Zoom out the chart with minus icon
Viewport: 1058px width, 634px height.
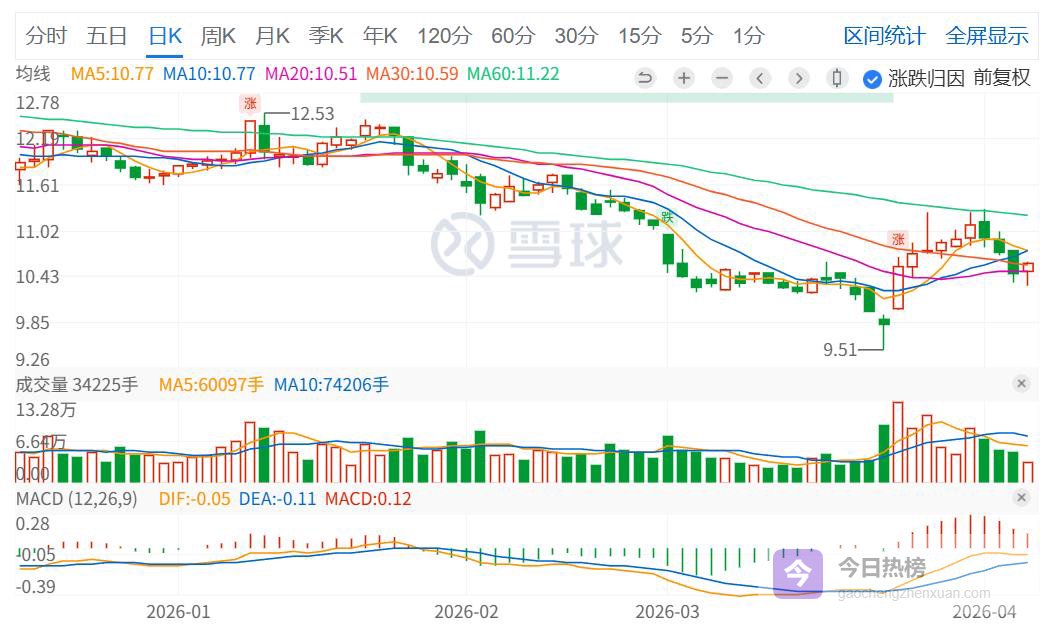(722, 78)
